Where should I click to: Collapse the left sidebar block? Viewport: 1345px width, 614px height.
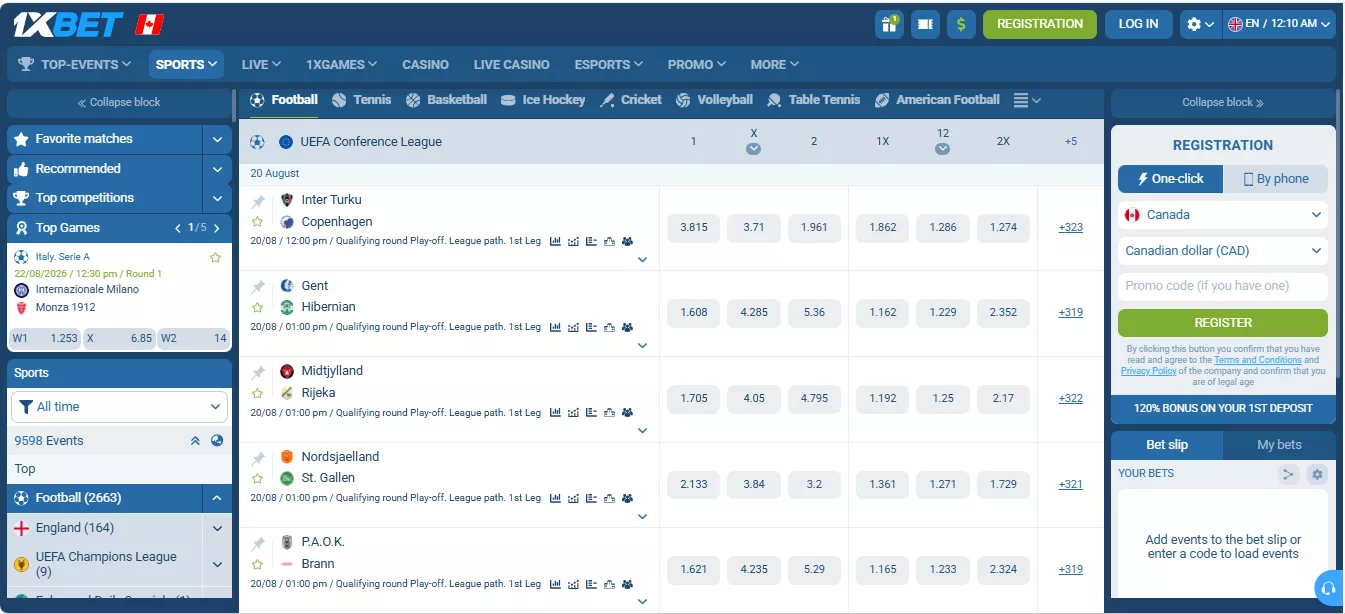[x=119, y=102]
